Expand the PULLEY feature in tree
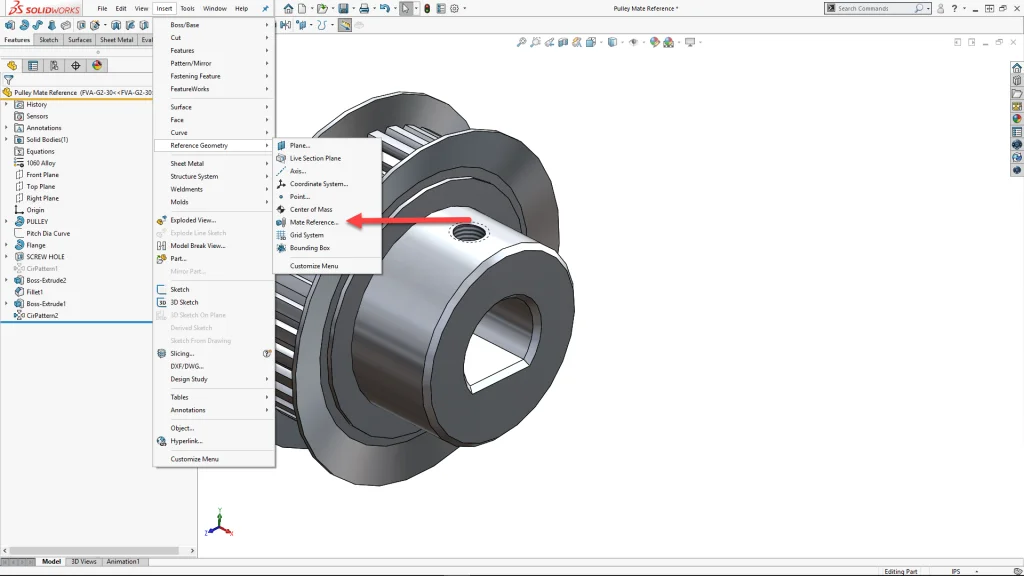The height and width of the screenshot is (576, 1024). 6,222
